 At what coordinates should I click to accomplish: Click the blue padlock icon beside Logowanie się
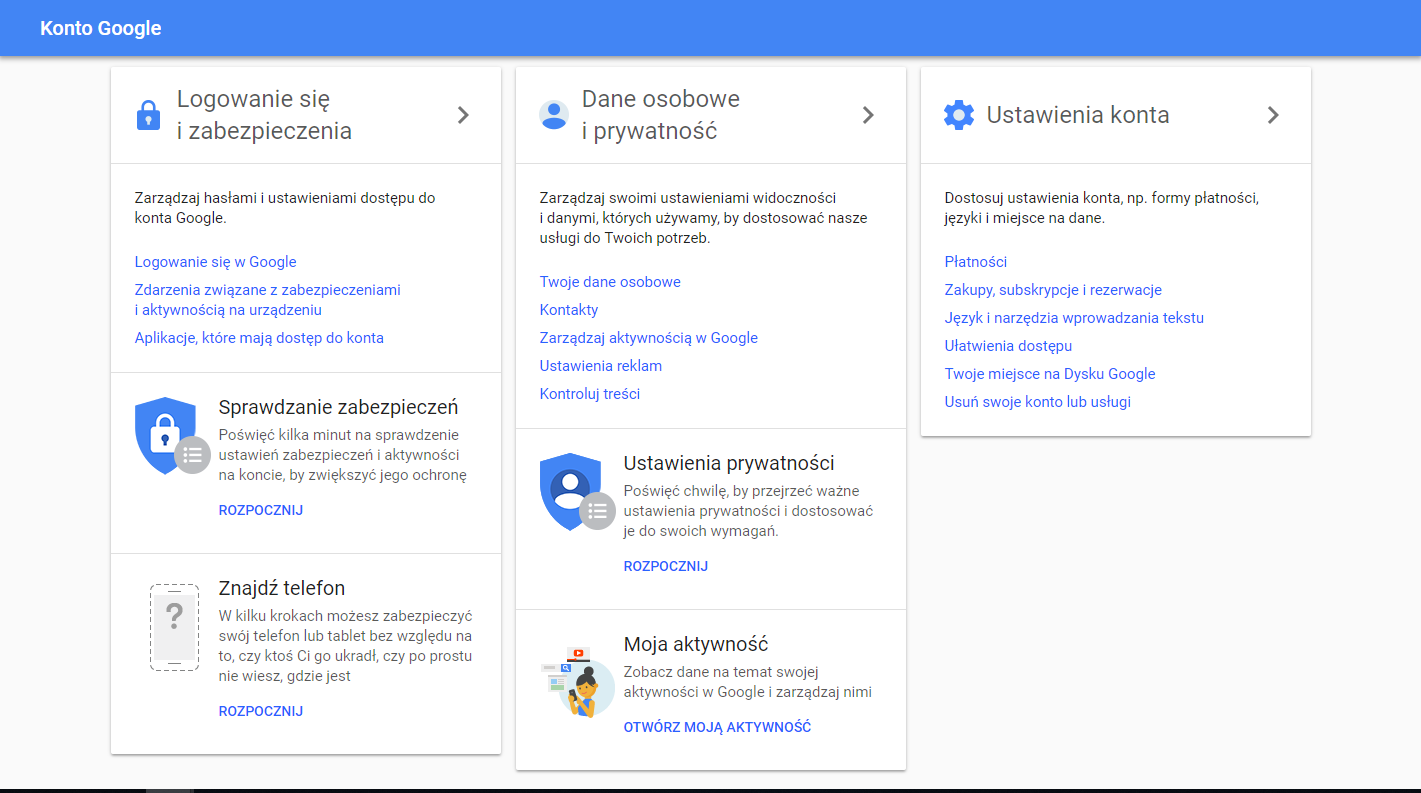click(x=148, y=115)
